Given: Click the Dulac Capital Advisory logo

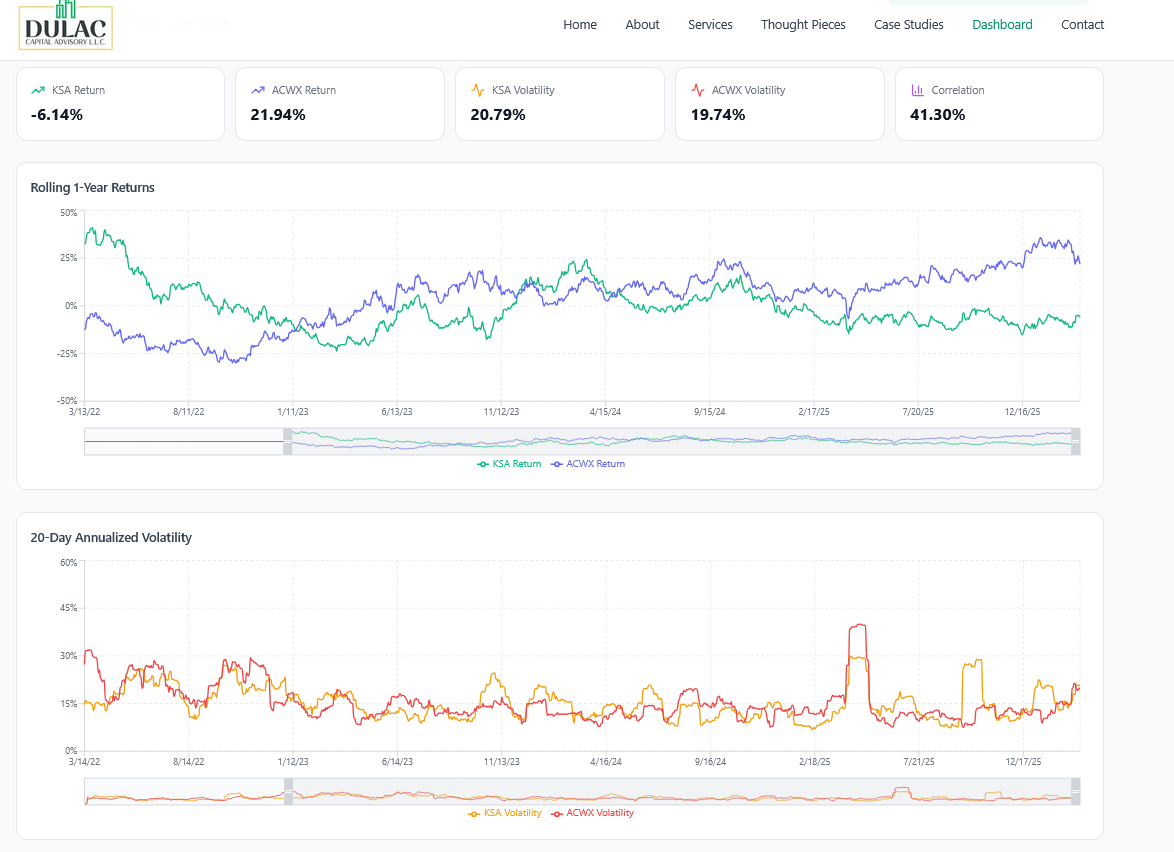Looking at the screenshot, I should 65,27.
